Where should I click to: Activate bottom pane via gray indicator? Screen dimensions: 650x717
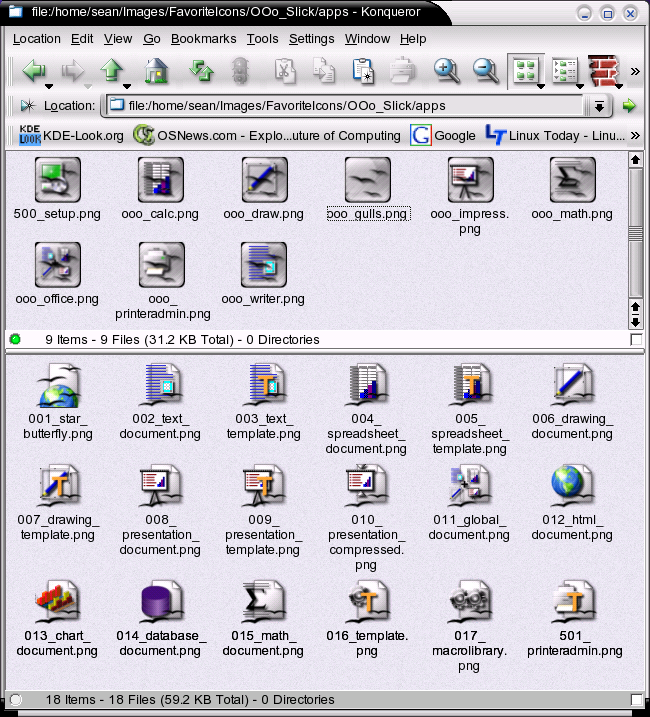16,700
